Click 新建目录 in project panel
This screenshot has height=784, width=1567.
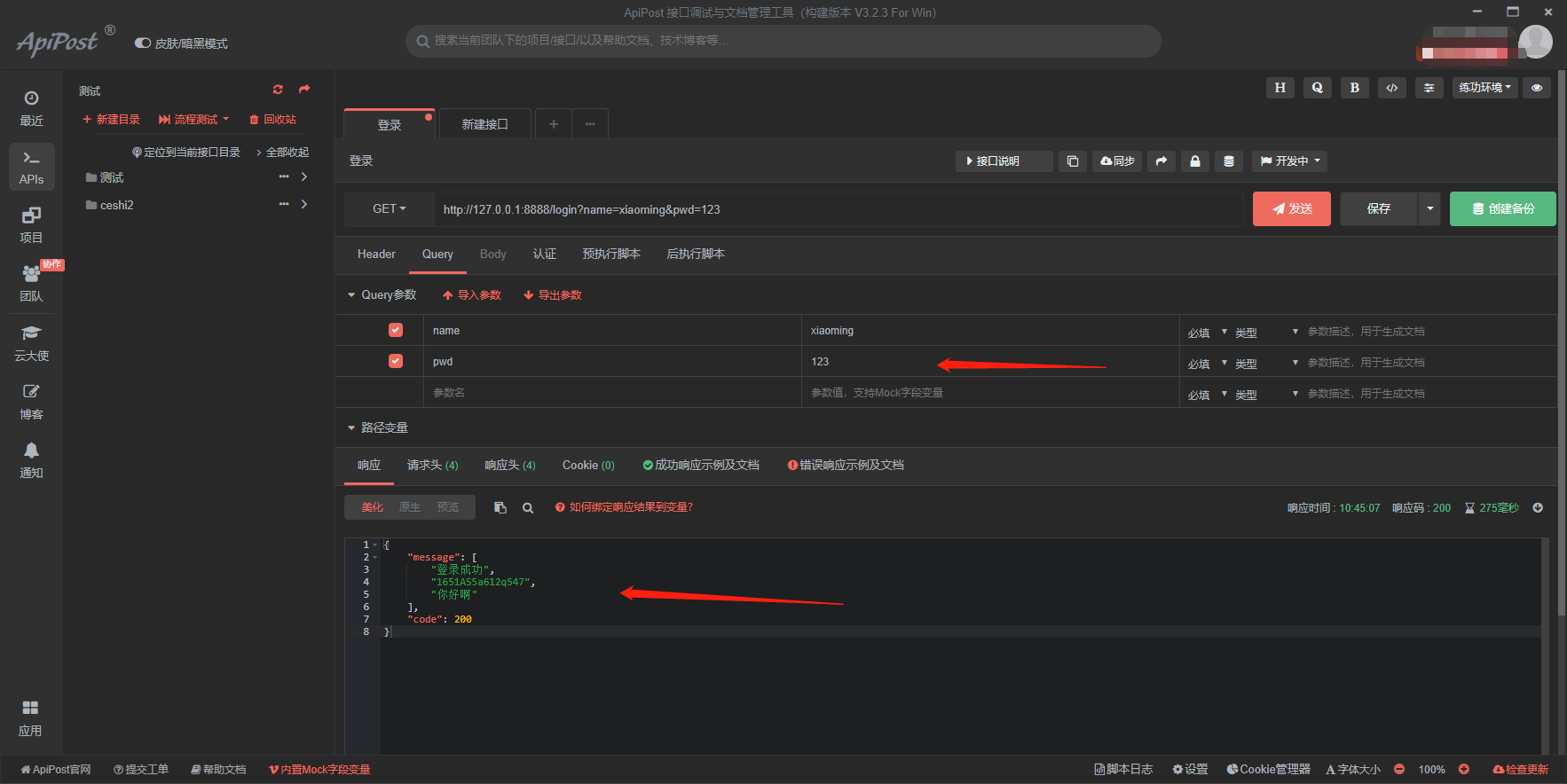point(111,120)
